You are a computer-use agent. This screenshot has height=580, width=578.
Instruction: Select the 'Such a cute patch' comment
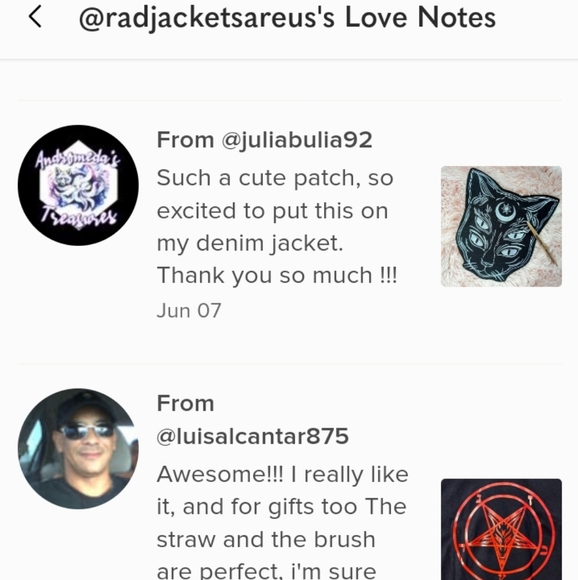[277, 226]
